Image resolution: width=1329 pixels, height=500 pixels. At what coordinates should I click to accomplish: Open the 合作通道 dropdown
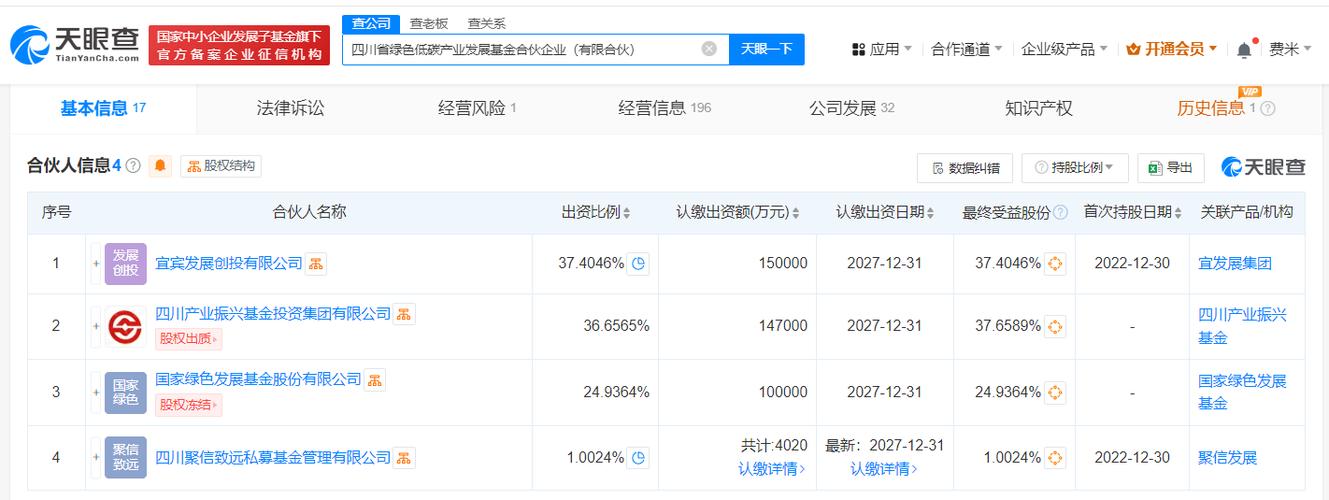coord(966,49)
